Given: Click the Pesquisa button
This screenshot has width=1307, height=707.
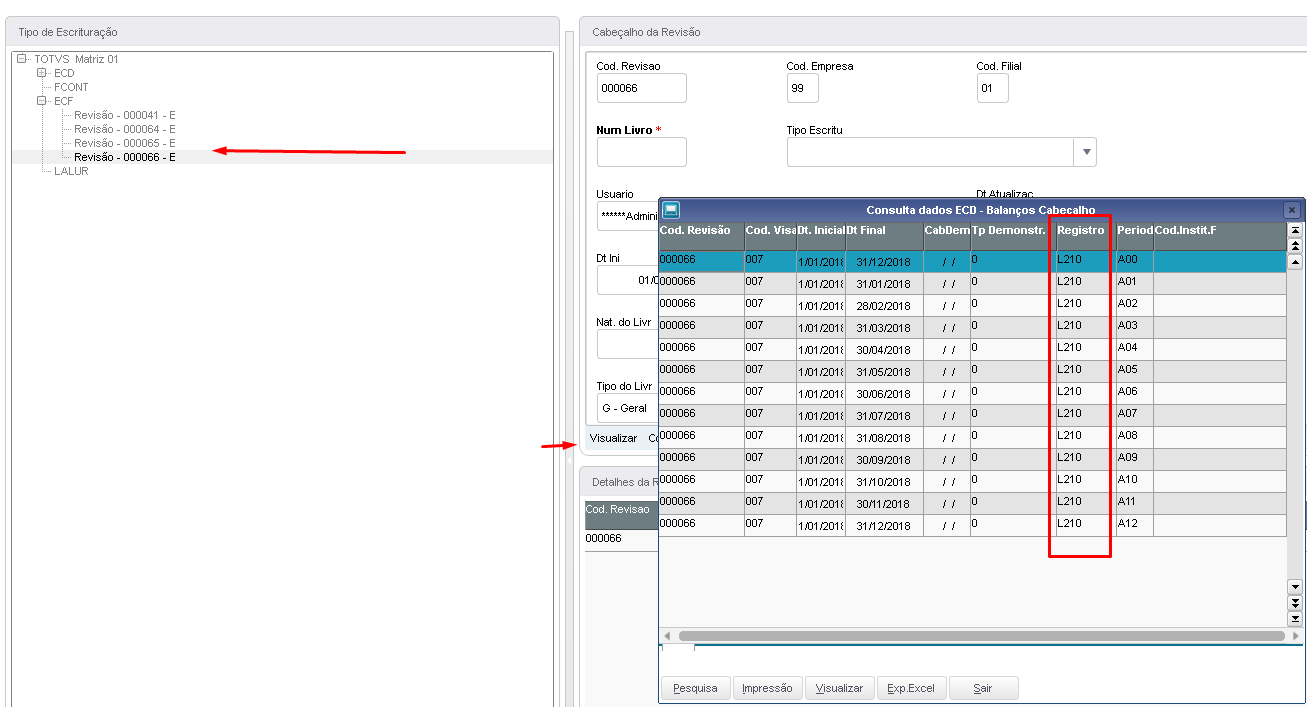Looking at the screenshot, I should click(695, 688).
